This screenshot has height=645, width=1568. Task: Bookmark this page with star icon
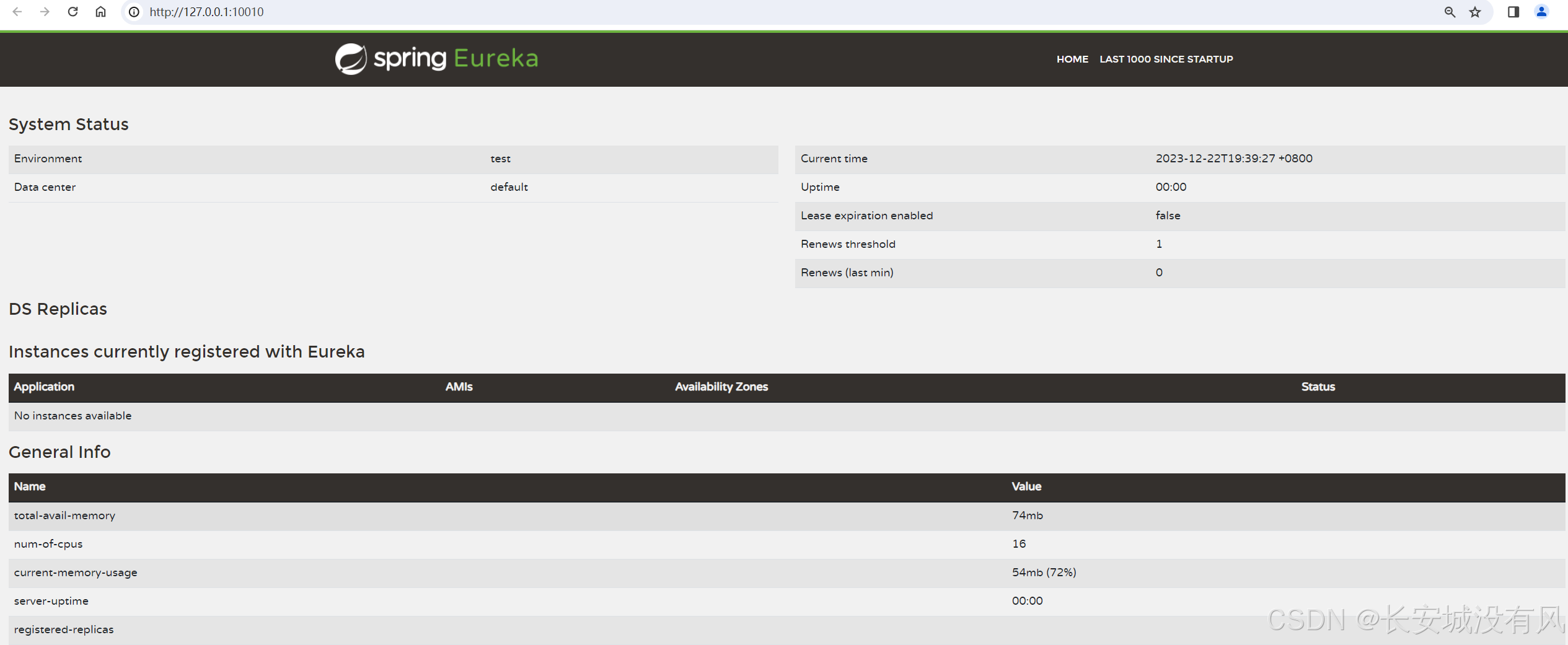tap(1475, 12)
